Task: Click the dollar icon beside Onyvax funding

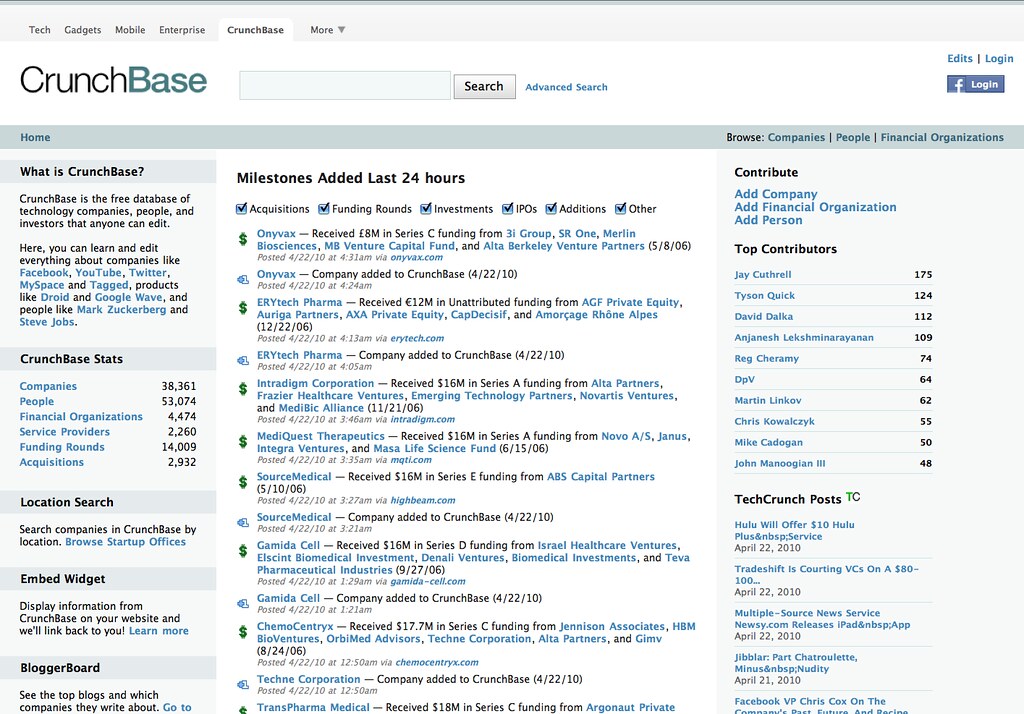Action: pyautogui.click(x=243, y=239)
